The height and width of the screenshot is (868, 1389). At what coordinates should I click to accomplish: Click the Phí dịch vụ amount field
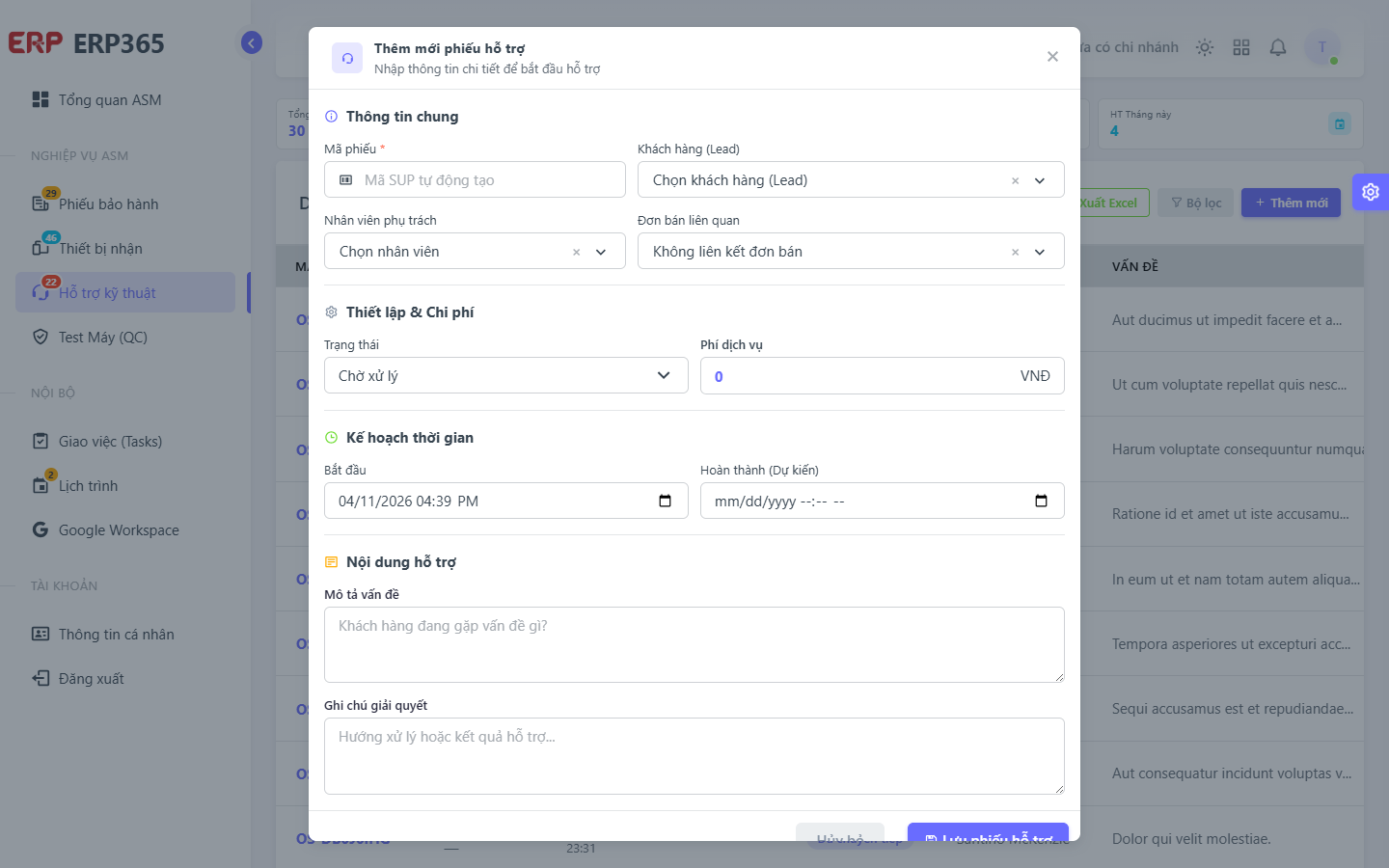tap(883, 375)
